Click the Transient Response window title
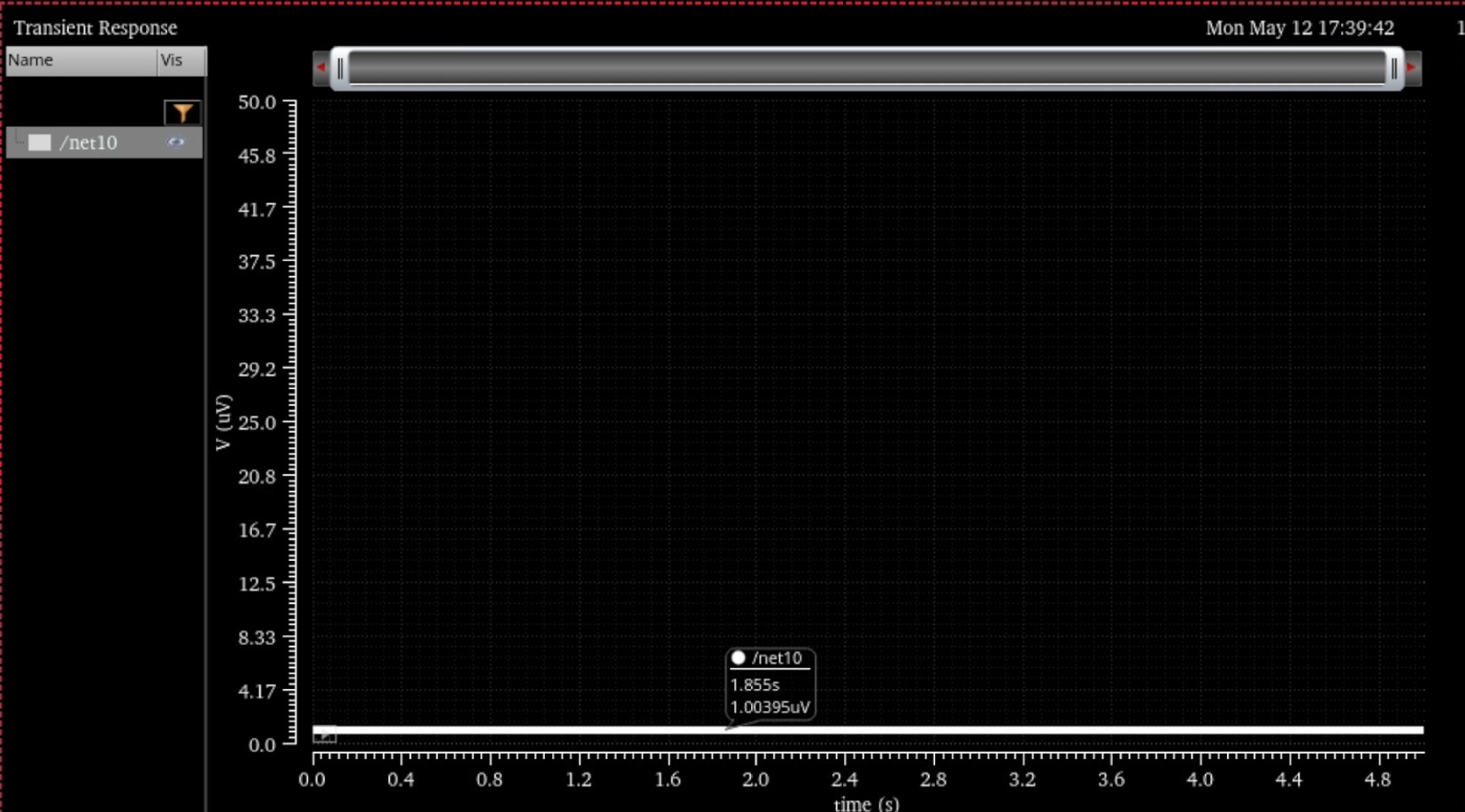The width and height of the screenshot is (1465, 812). [96, 27]
